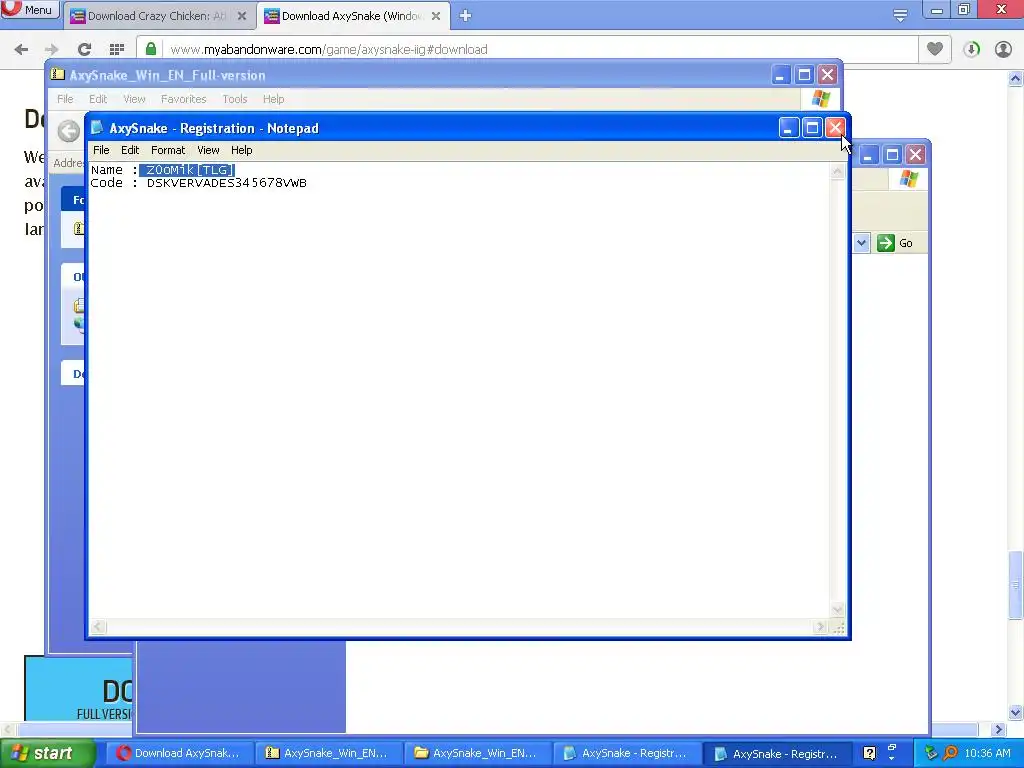Screen dimensions: 1024x768
Task: Open Format menu in Notepad
Action: pos(168,150)
